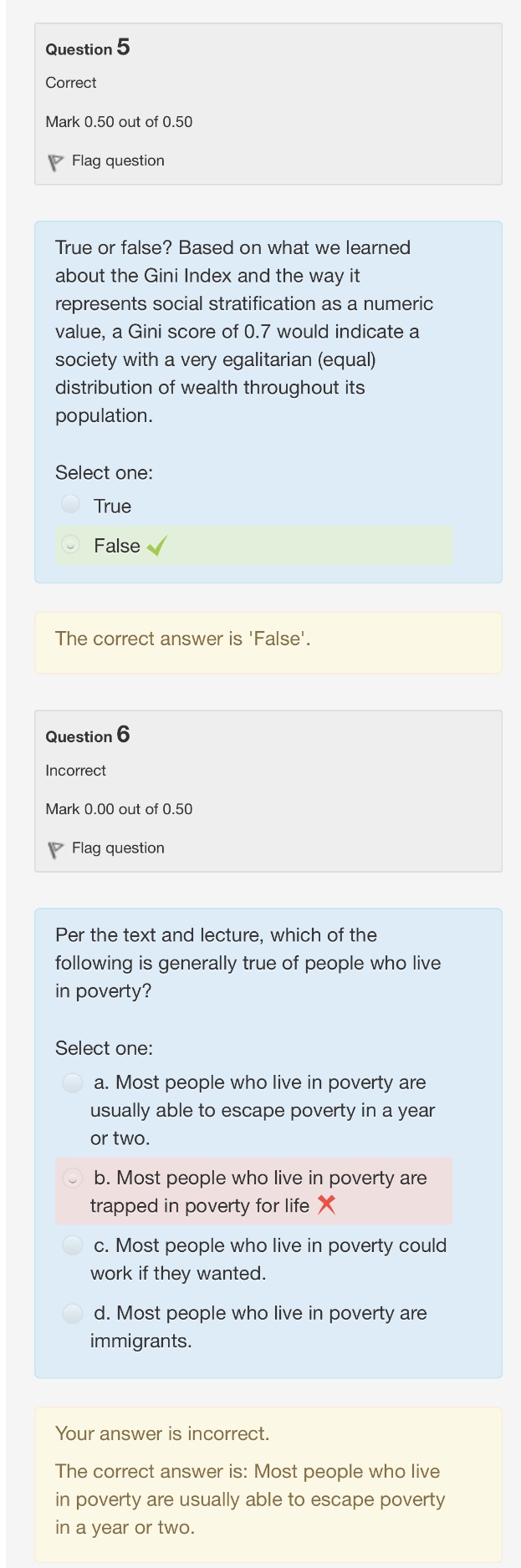This screenshot has width=521, height=1568.
Task: Click the Gini Index question text
Action: tap(243, 331)
